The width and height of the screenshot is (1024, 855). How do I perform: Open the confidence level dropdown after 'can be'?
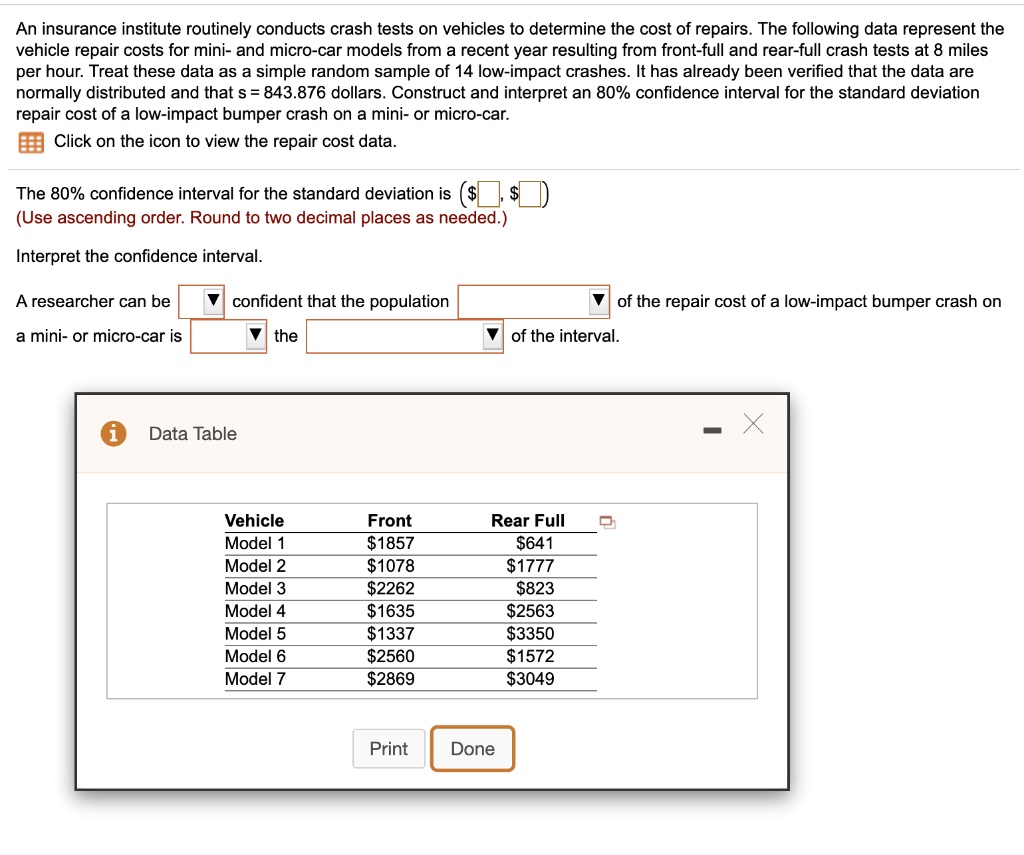click(202, 301)
